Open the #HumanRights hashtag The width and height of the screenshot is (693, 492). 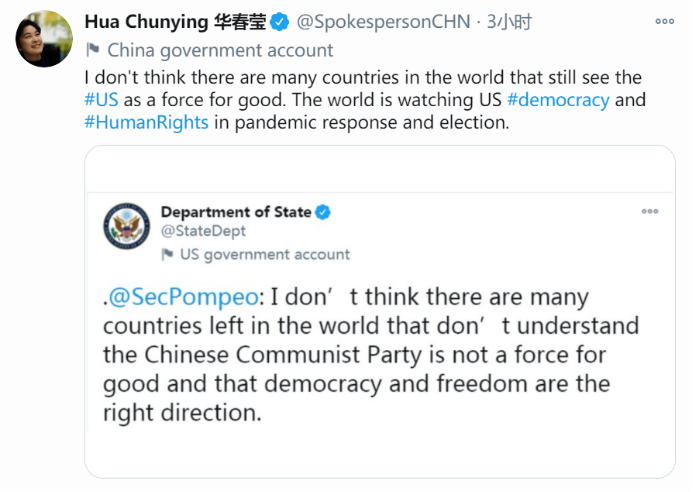pyautogui.click(x=146, y=123)
